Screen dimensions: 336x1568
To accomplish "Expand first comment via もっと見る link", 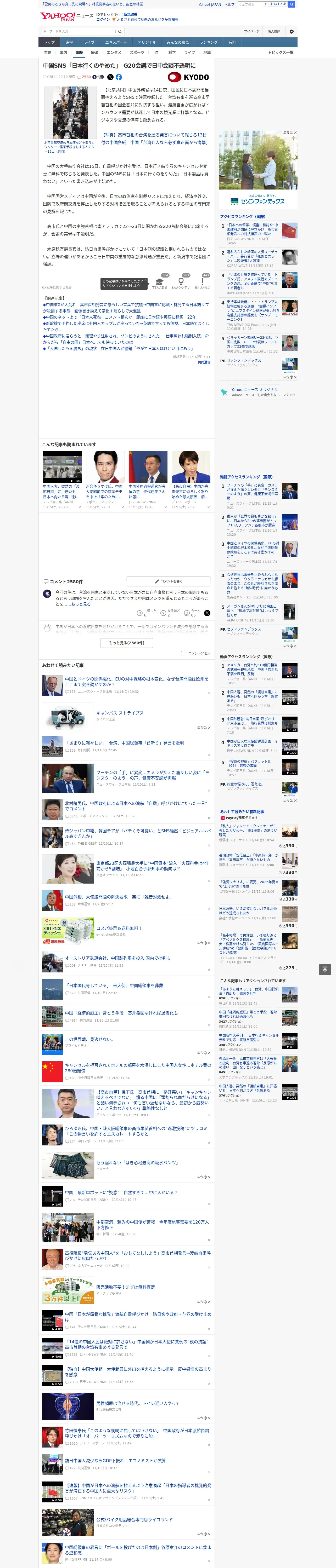I will [x=81, y=604].
